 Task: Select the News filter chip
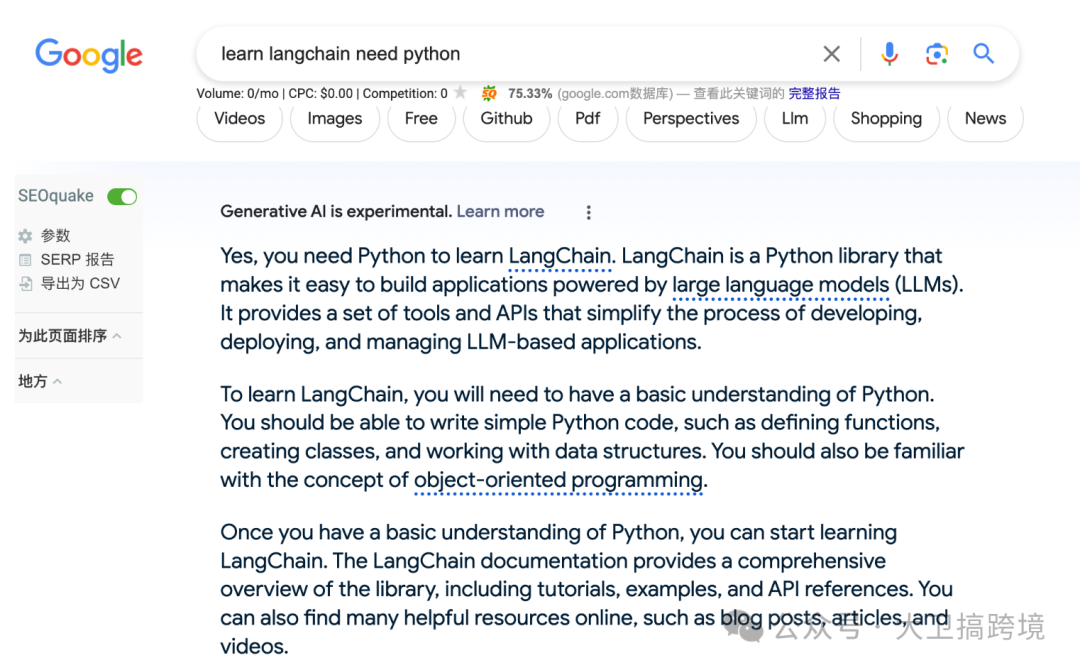986,119
